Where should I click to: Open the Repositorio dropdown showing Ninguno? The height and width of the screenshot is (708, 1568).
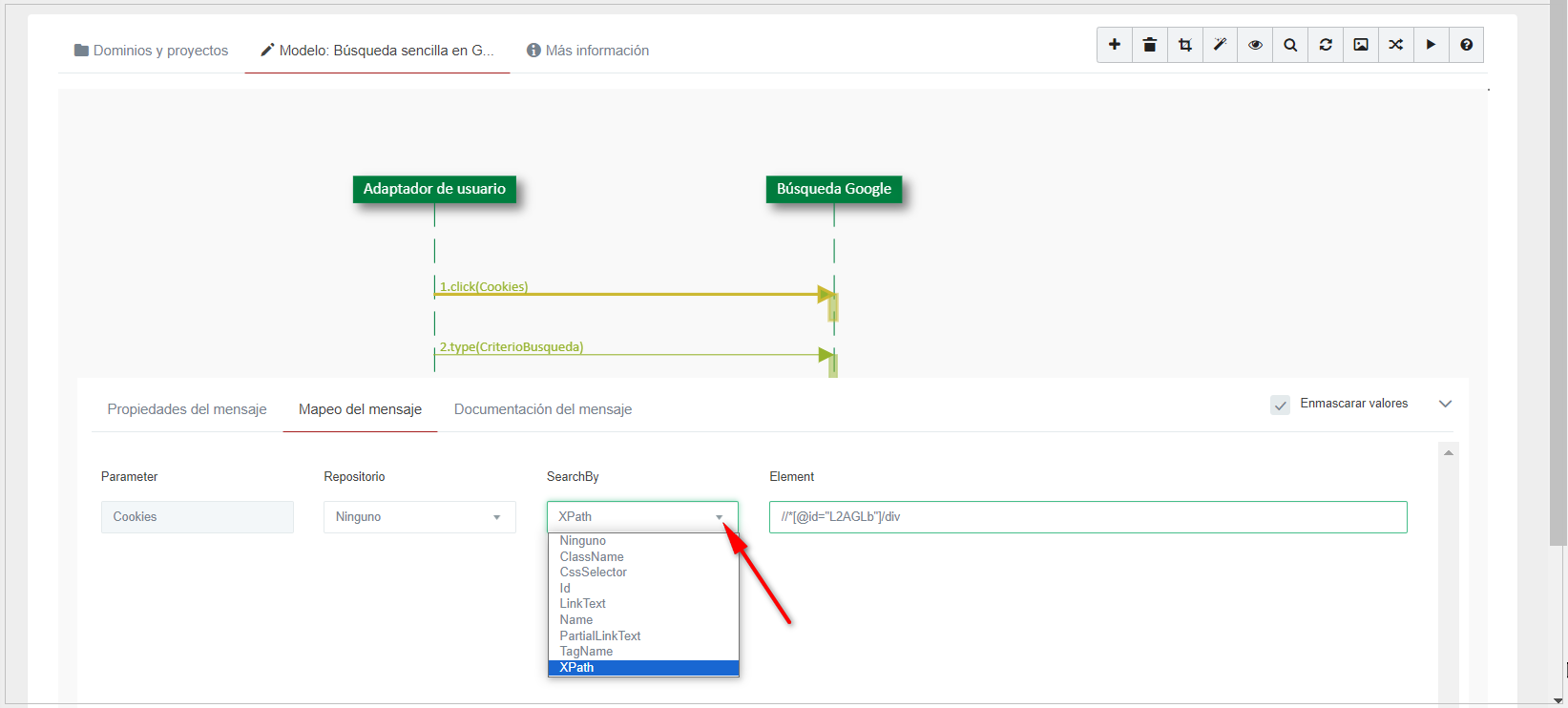[x=419, y=517]
